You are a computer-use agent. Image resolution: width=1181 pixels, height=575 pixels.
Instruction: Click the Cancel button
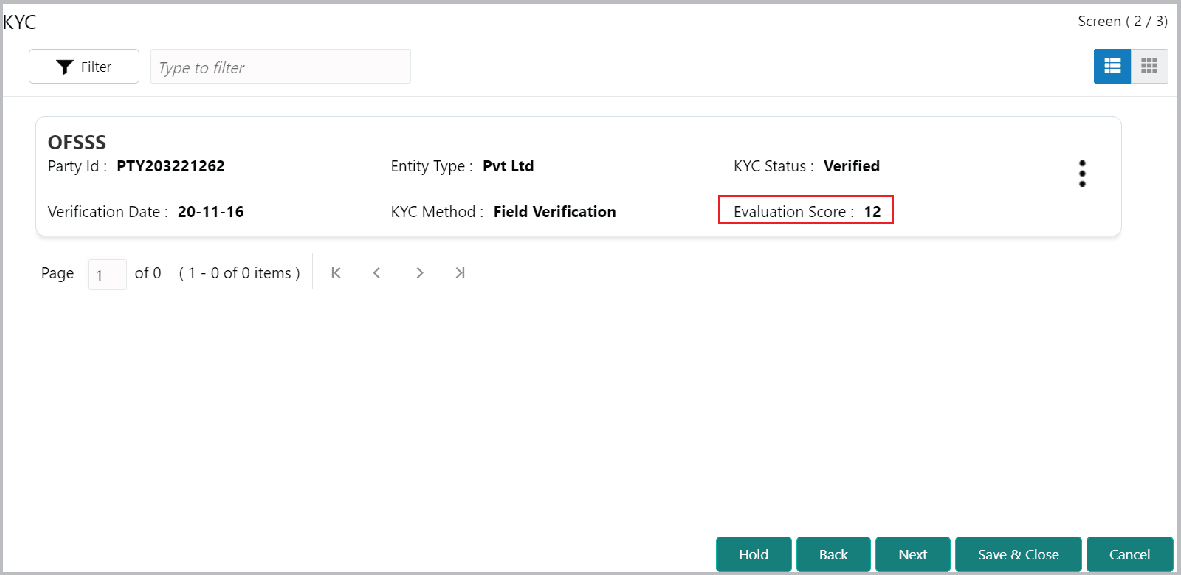tap(1130, 555)
